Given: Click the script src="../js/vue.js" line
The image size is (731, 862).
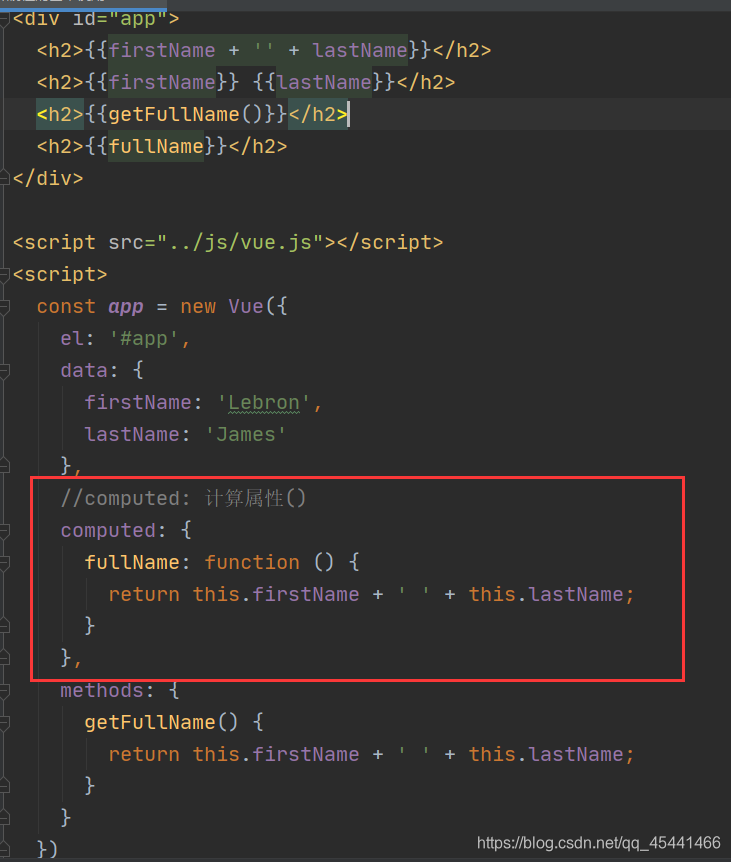Looking at the screenshot, I should click(228, 242).
